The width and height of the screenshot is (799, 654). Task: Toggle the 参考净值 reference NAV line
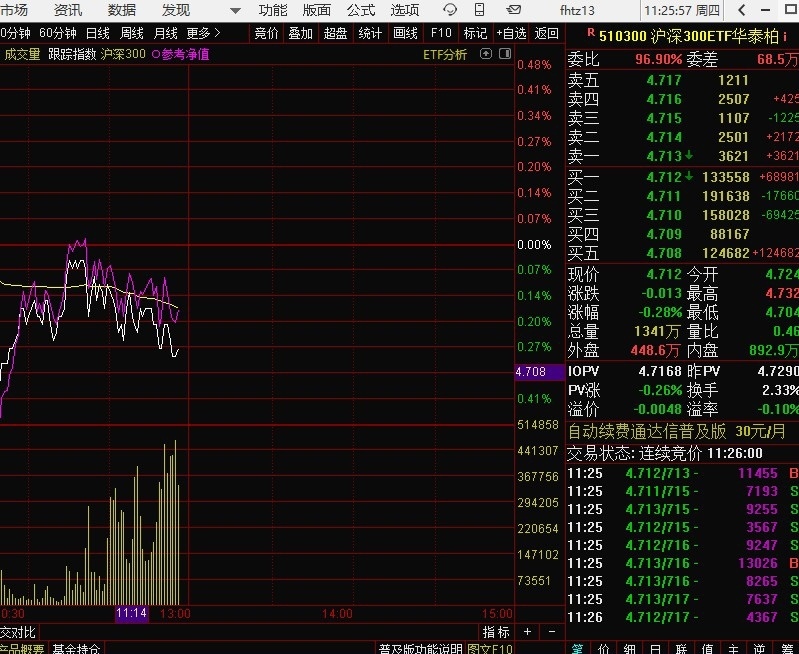(x=180, y=54)
